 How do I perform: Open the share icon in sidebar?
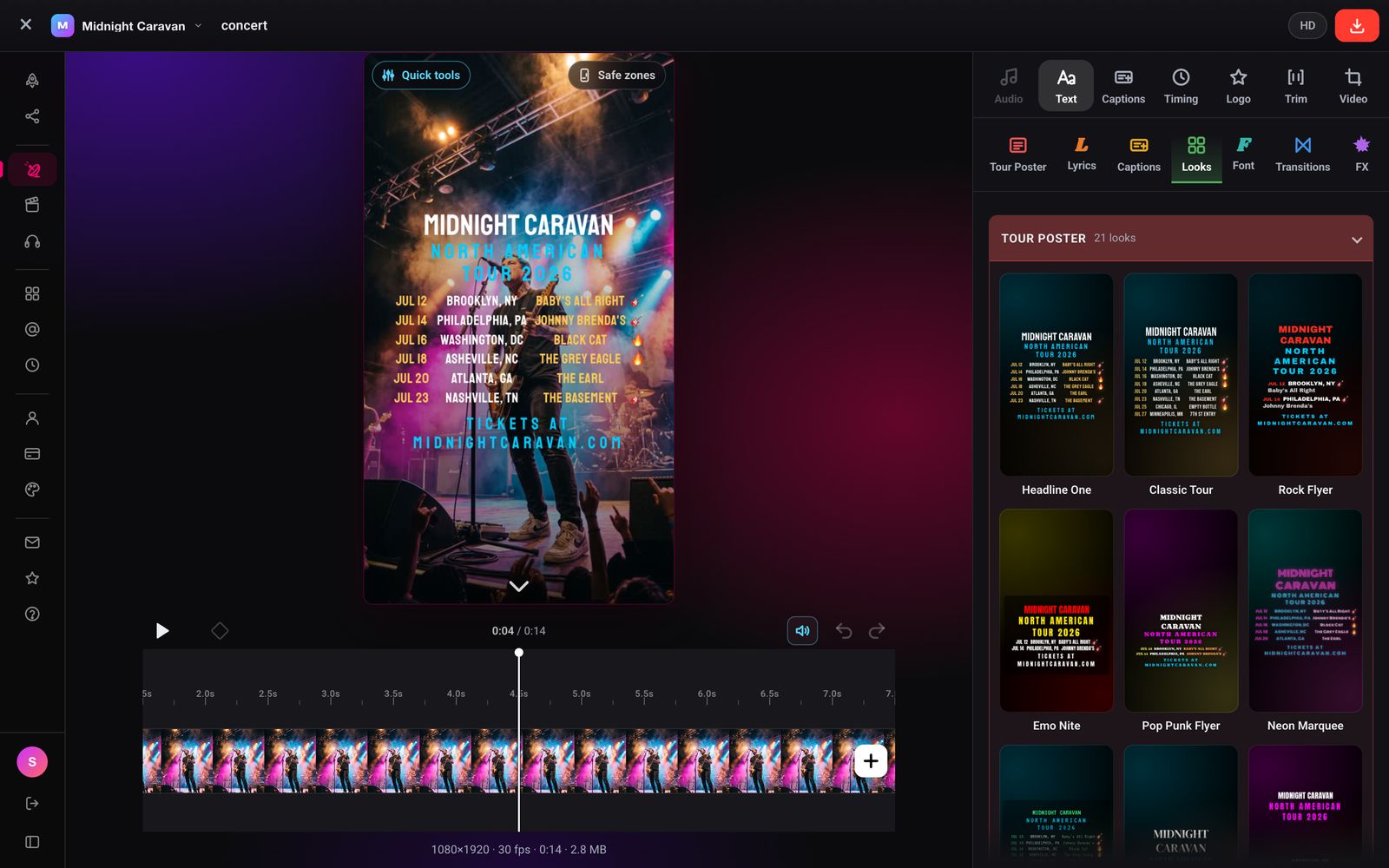[x=32, y=116]
